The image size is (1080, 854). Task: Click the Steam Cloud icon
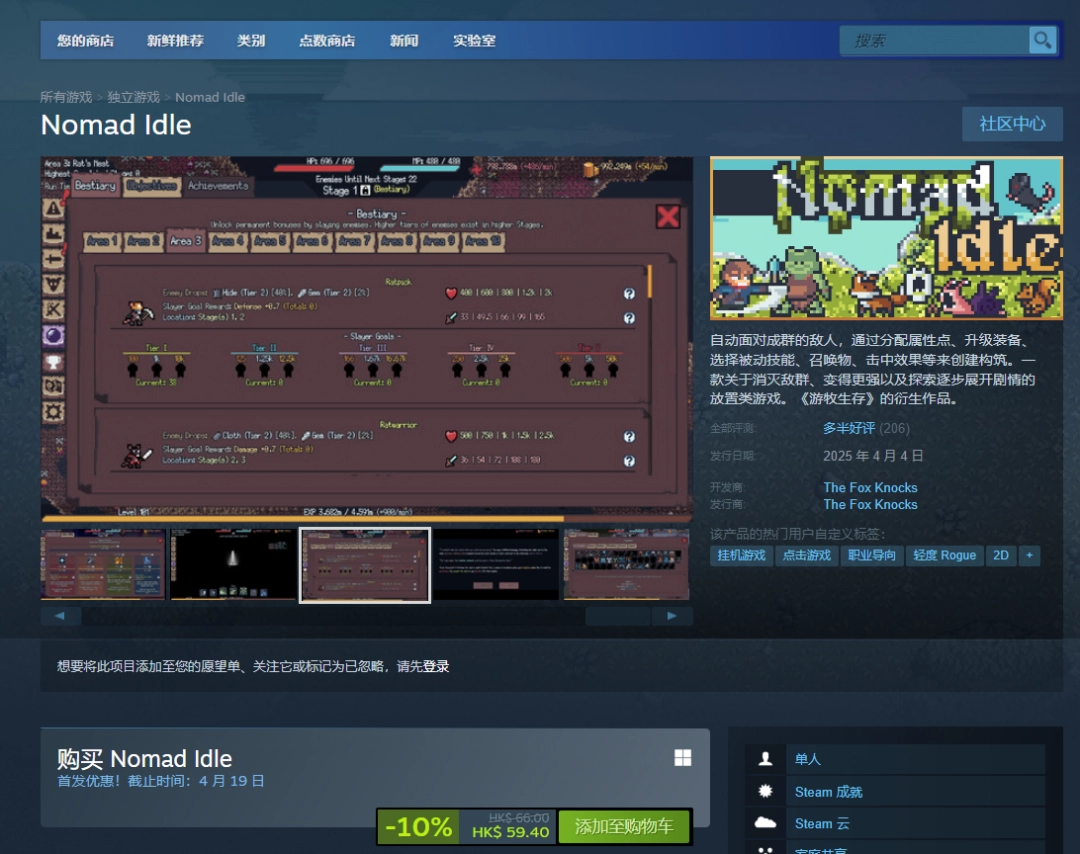(x=765, y=823)
